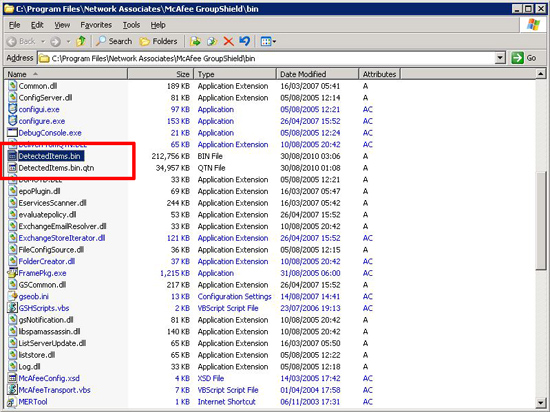Click the vertical scrollbar down arrow
The height and width of the screenshot is (412, 550).
coord(541,402)
